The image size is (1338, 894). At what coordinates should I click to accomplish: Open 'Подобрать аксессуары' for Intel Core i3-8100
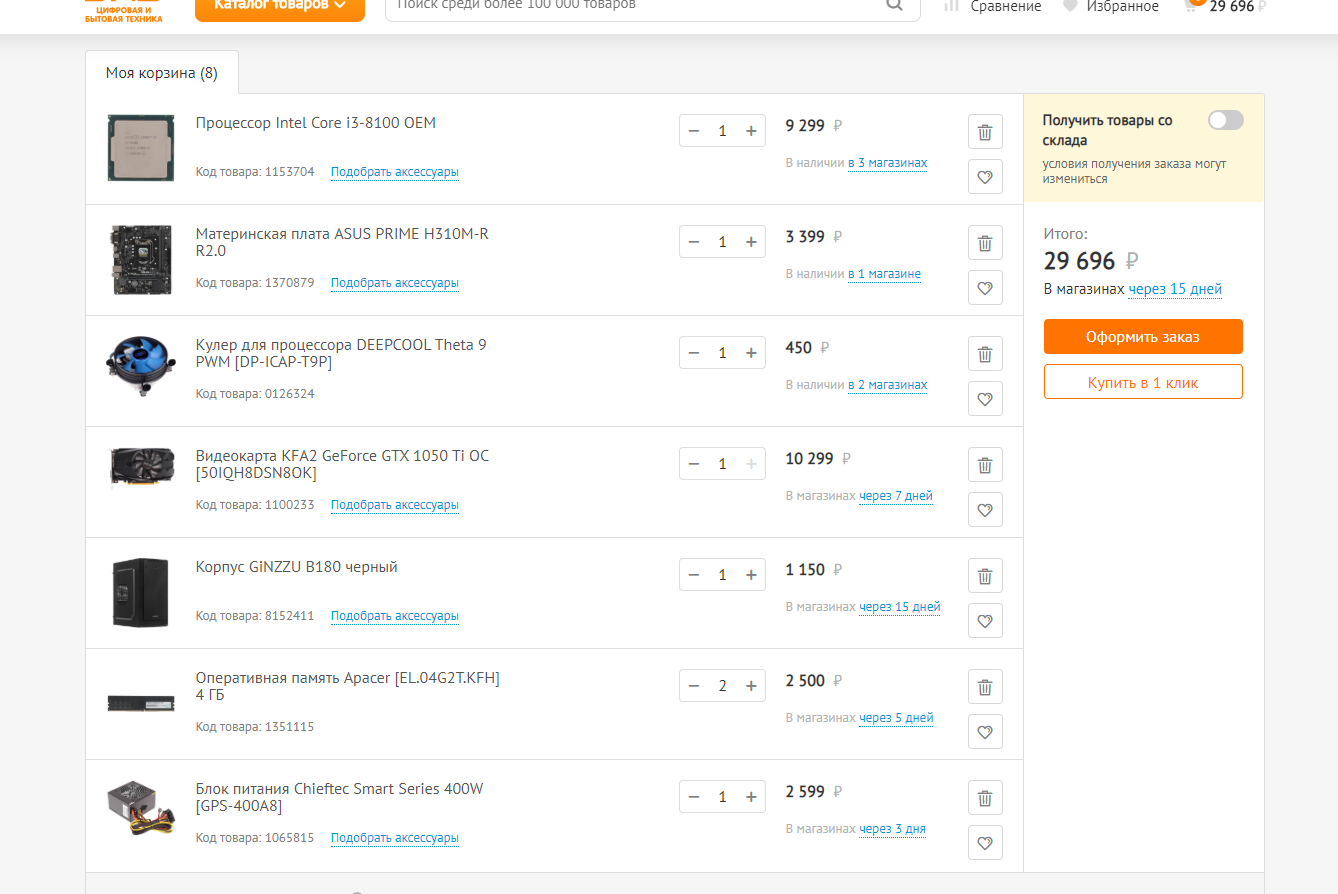pos(395,172)
